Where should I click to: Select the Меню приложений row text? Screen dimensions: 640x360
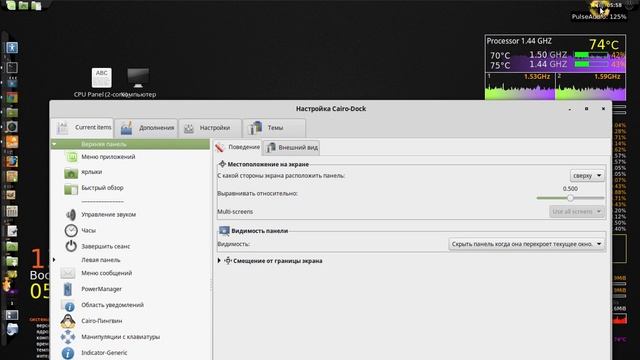point(108,157)
